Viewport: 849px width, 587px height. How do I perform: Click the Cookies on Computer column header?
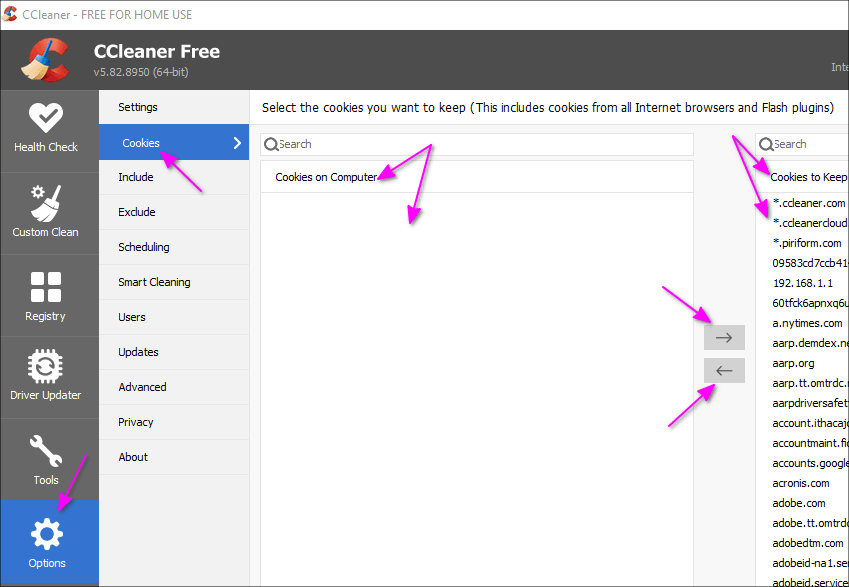pos(476,177)
